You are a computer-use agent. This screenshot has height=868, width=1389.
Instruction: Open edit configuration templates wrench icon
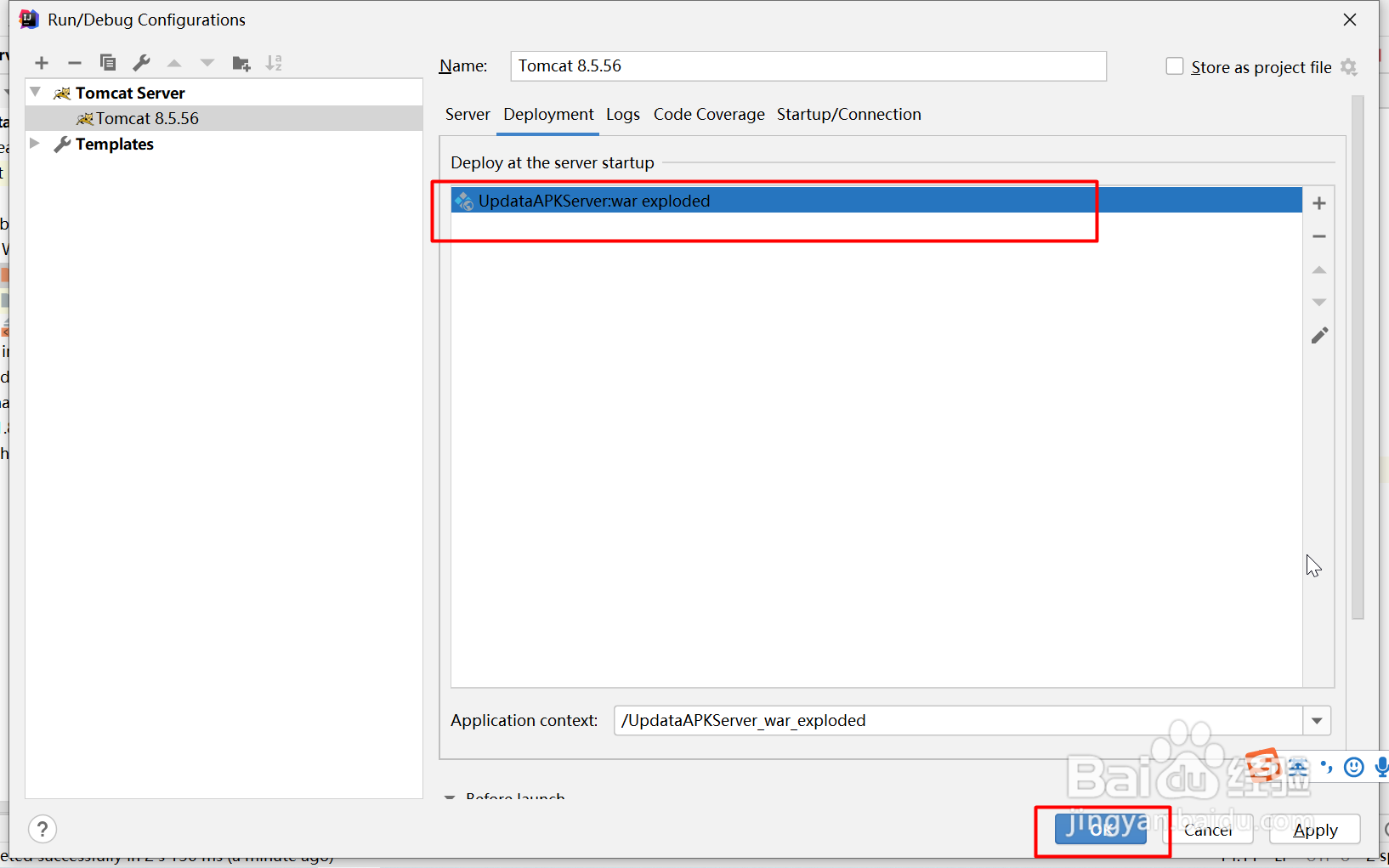[x=141, y=62]
